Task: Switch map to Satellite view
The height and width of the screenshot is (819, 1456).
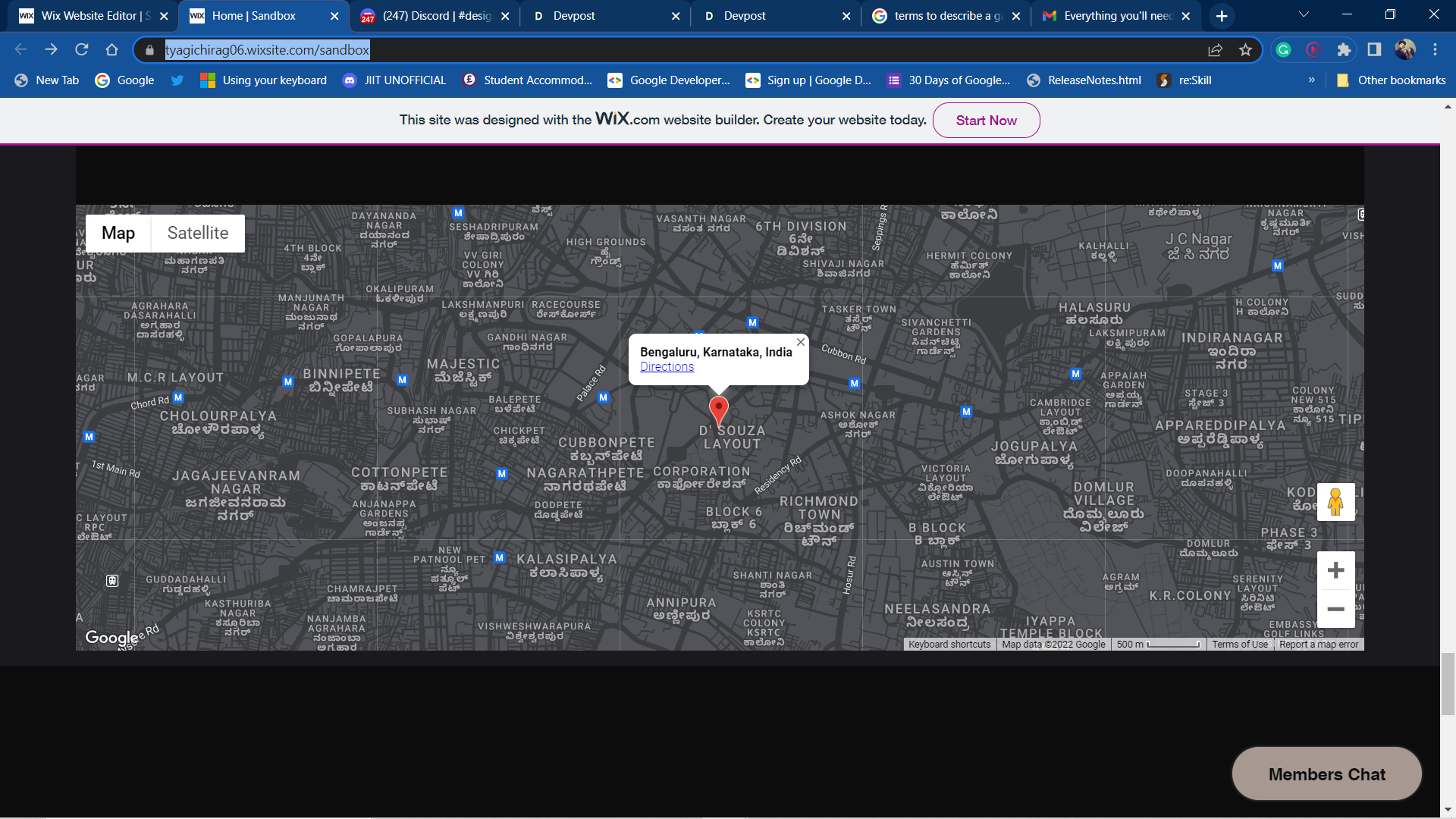Action: point(198,233)
